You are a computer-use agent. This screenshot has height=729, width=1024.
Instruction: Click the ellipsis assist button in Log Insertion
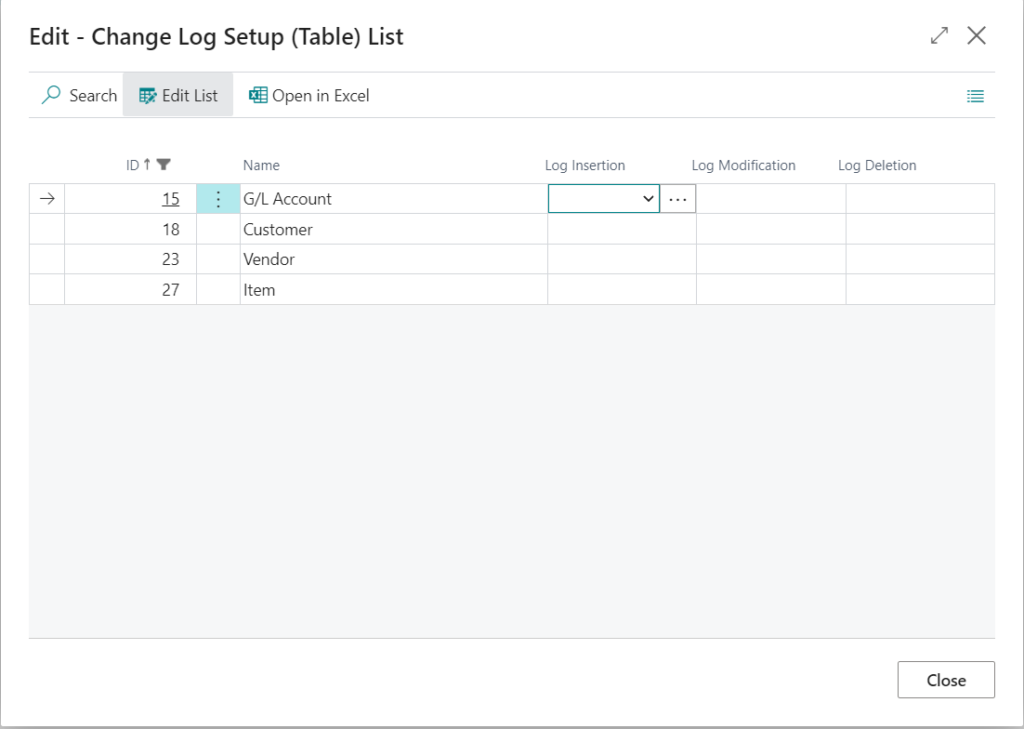678,199
